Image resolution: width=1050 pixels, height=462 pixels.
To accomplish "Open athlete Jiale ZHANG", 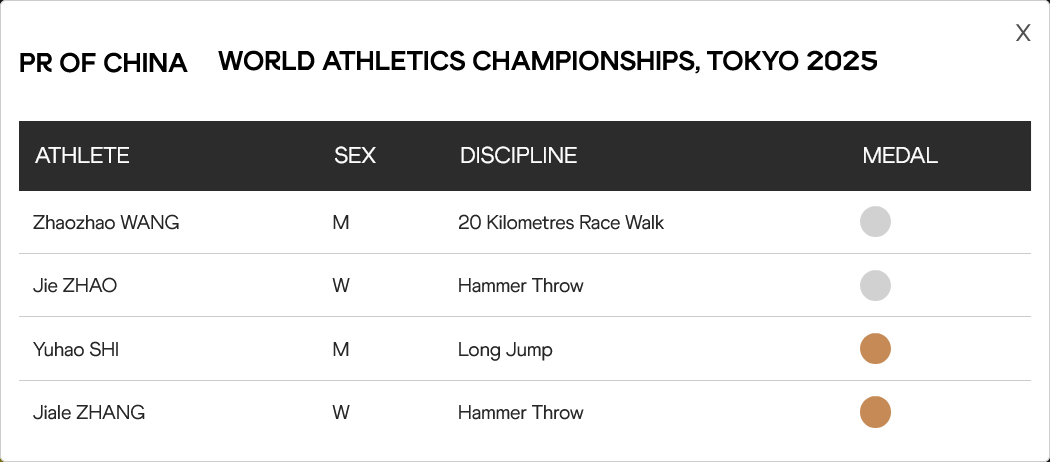I will coord(89,412).
